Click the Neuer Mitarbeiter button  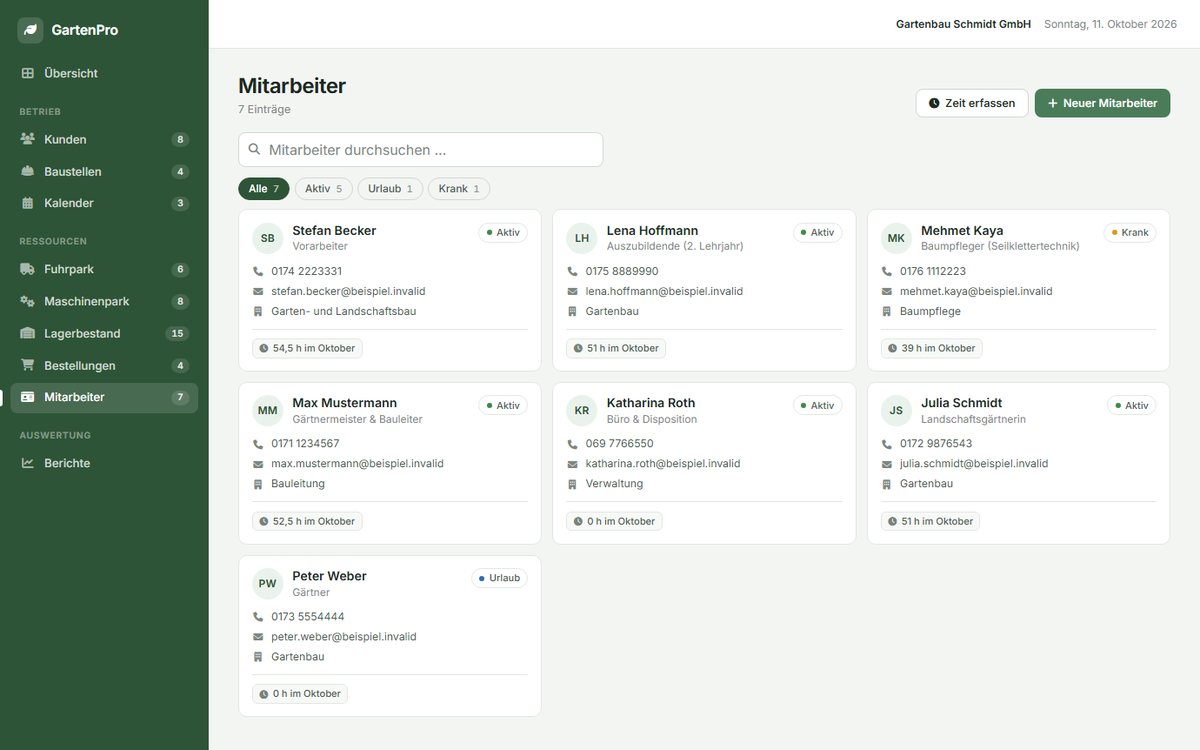[1102, 103]
